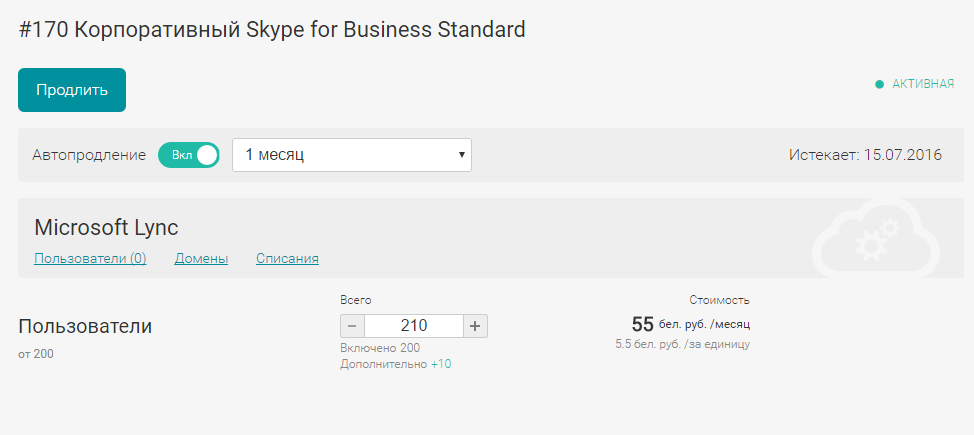Viewport: 974px width, 435px height.
Task: Click the user count field showing 210
Action: tap(413, 326)
